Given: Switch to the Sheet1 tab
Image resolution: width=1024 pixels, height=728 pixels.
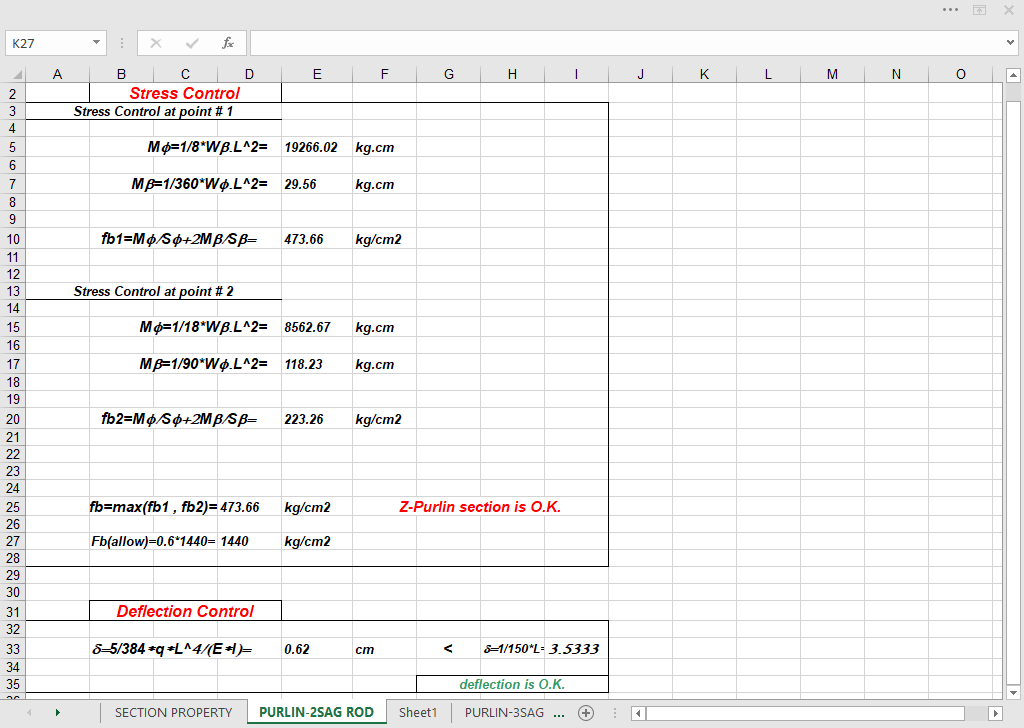Looking at the screenshot, I should pyautogui.click(x=417, y=712).
